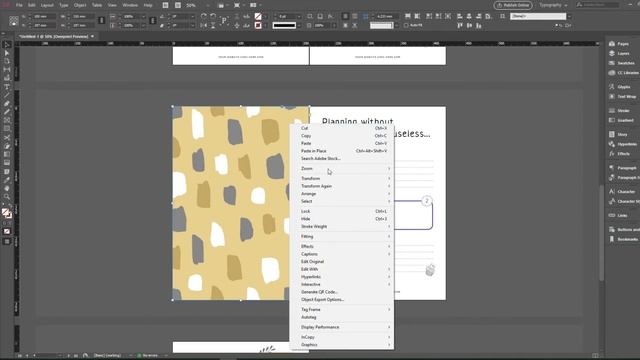Open the Typography workspace dropdown
The width and height of the screenshot is (640, 360).
553,5
